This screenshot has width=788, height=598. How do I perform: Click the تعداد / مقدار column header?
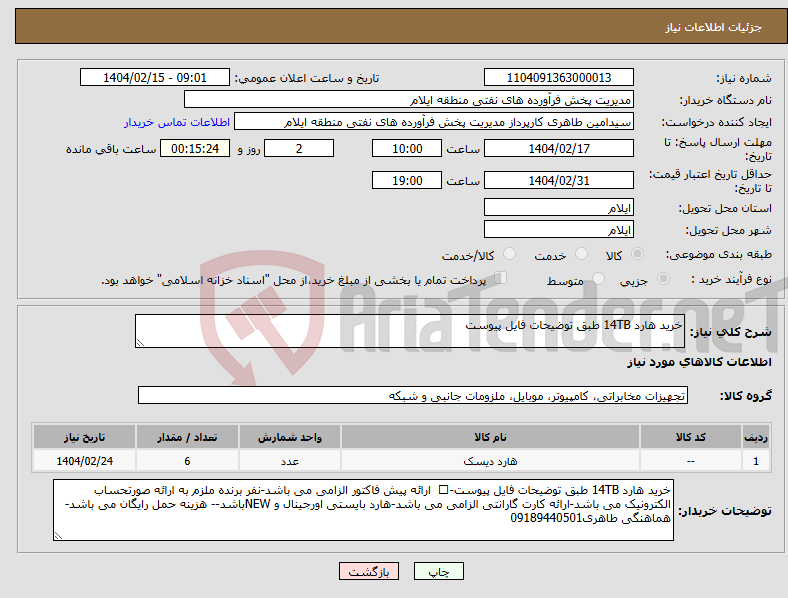coord(187,437)
